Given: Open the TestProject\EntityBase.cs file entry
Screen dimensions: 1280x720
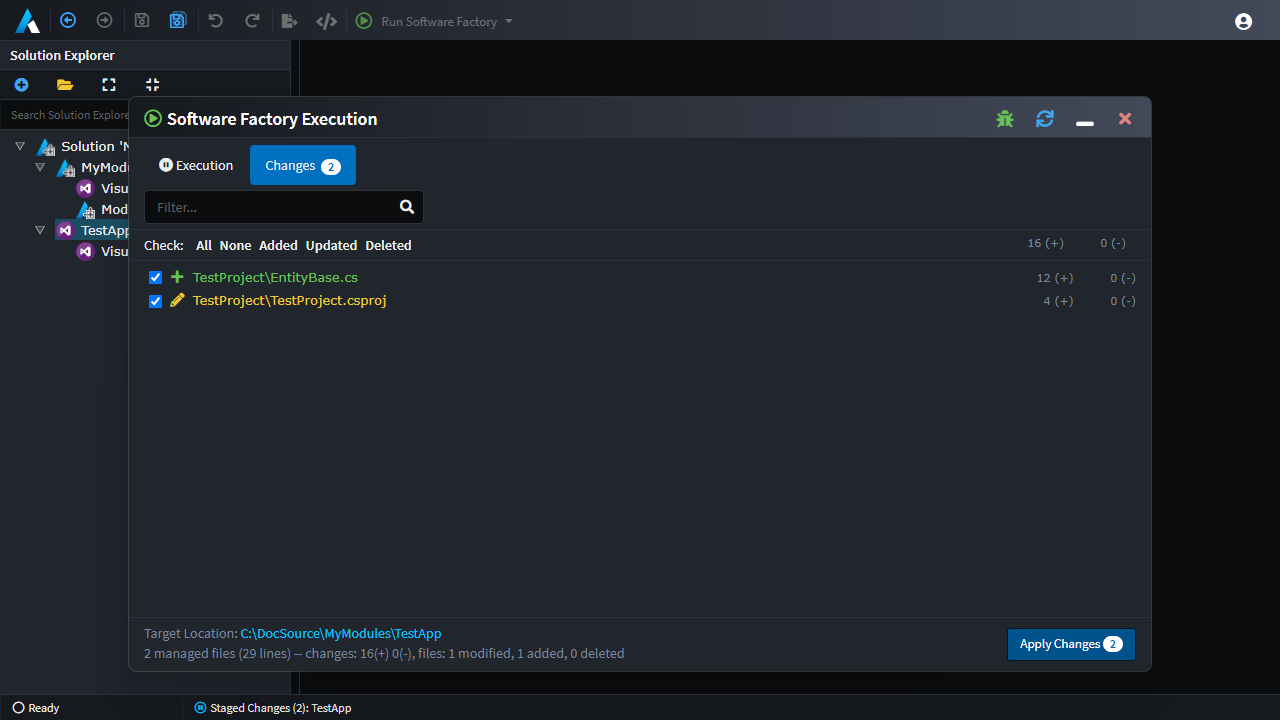Looking at the screenshot, I should coord(275,277).
